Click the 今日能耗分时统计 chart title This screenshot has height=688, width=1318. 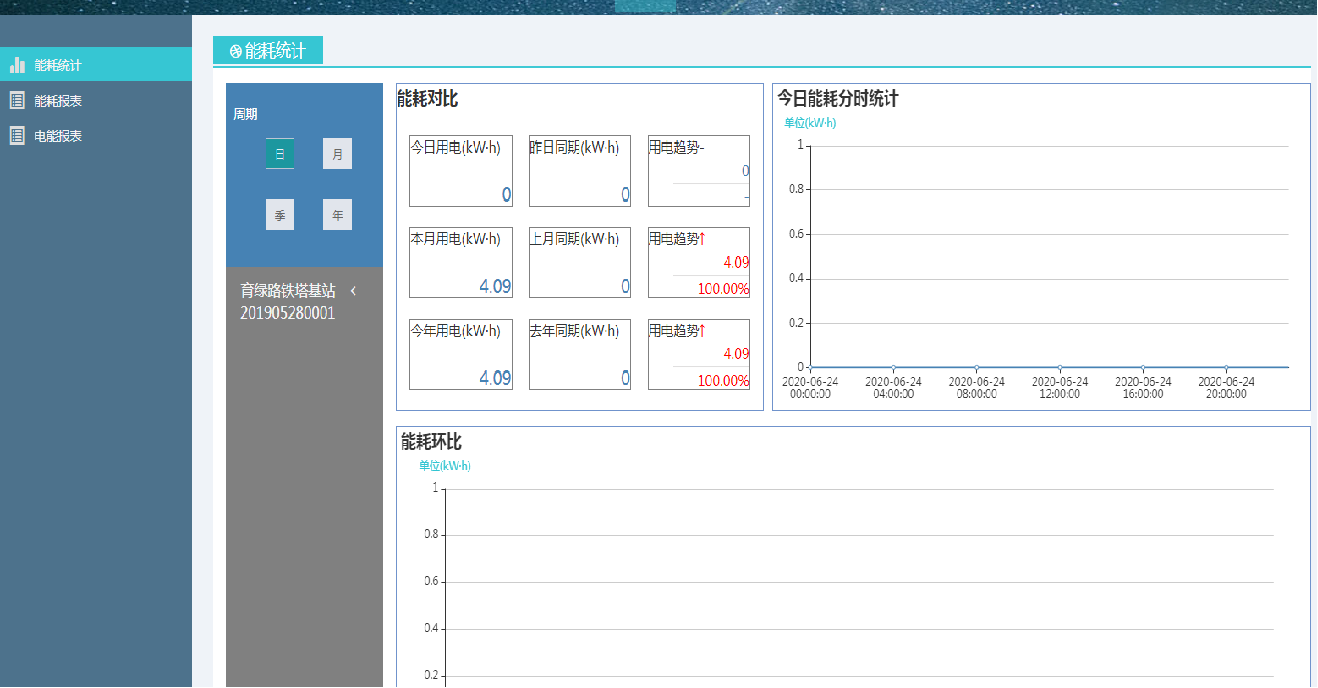click(838, 99)
